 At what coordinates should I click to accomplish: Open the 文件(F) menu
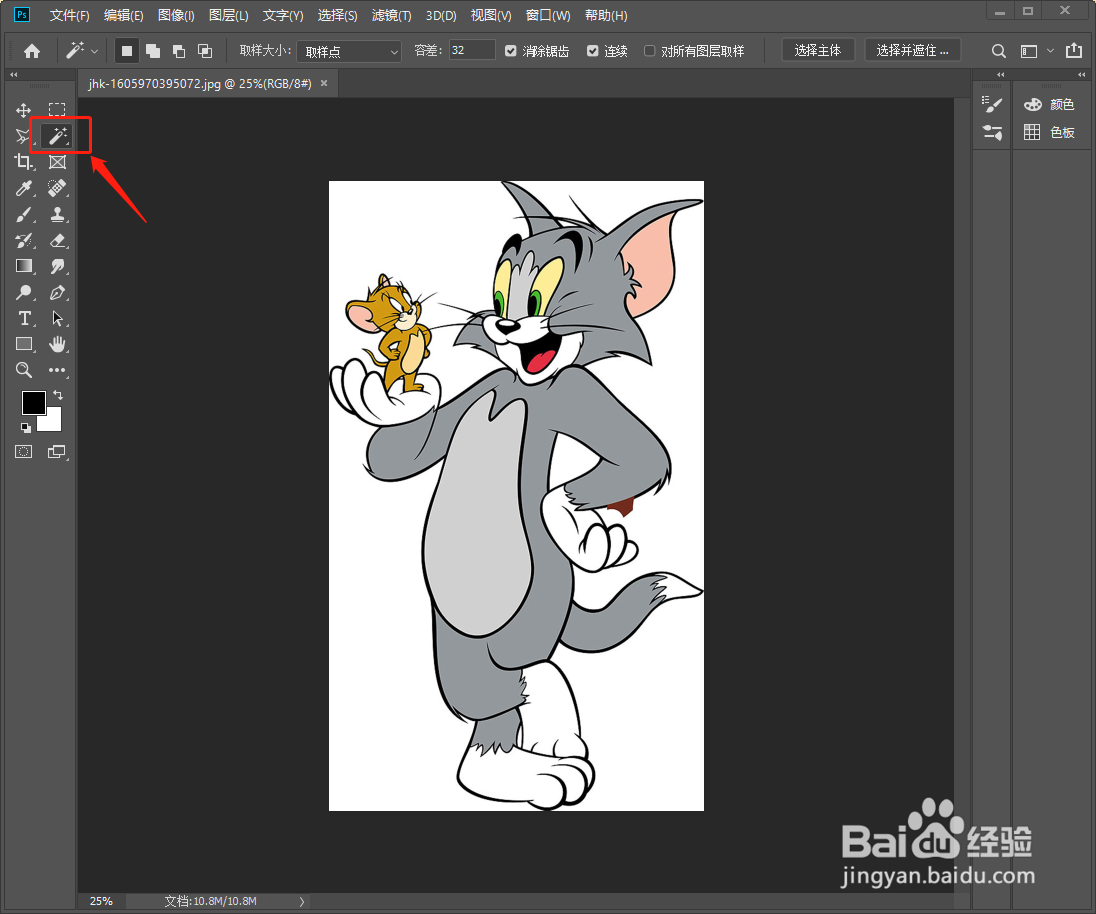tap(69, 15)
